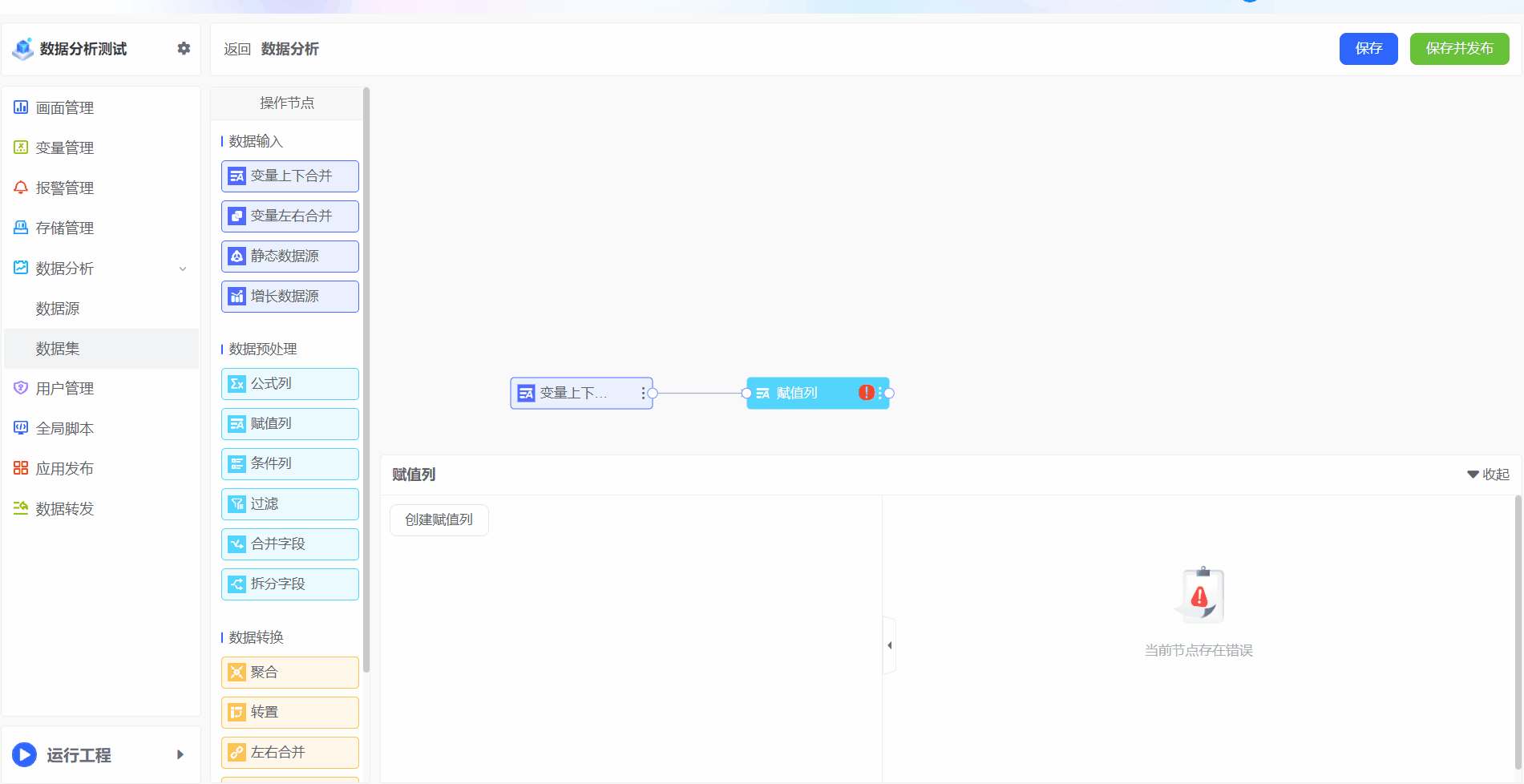The width and height of the screenshot is (1524, 784).
Task: Click the 拆分字段 split node icon
Action: [x=236, y=584]
